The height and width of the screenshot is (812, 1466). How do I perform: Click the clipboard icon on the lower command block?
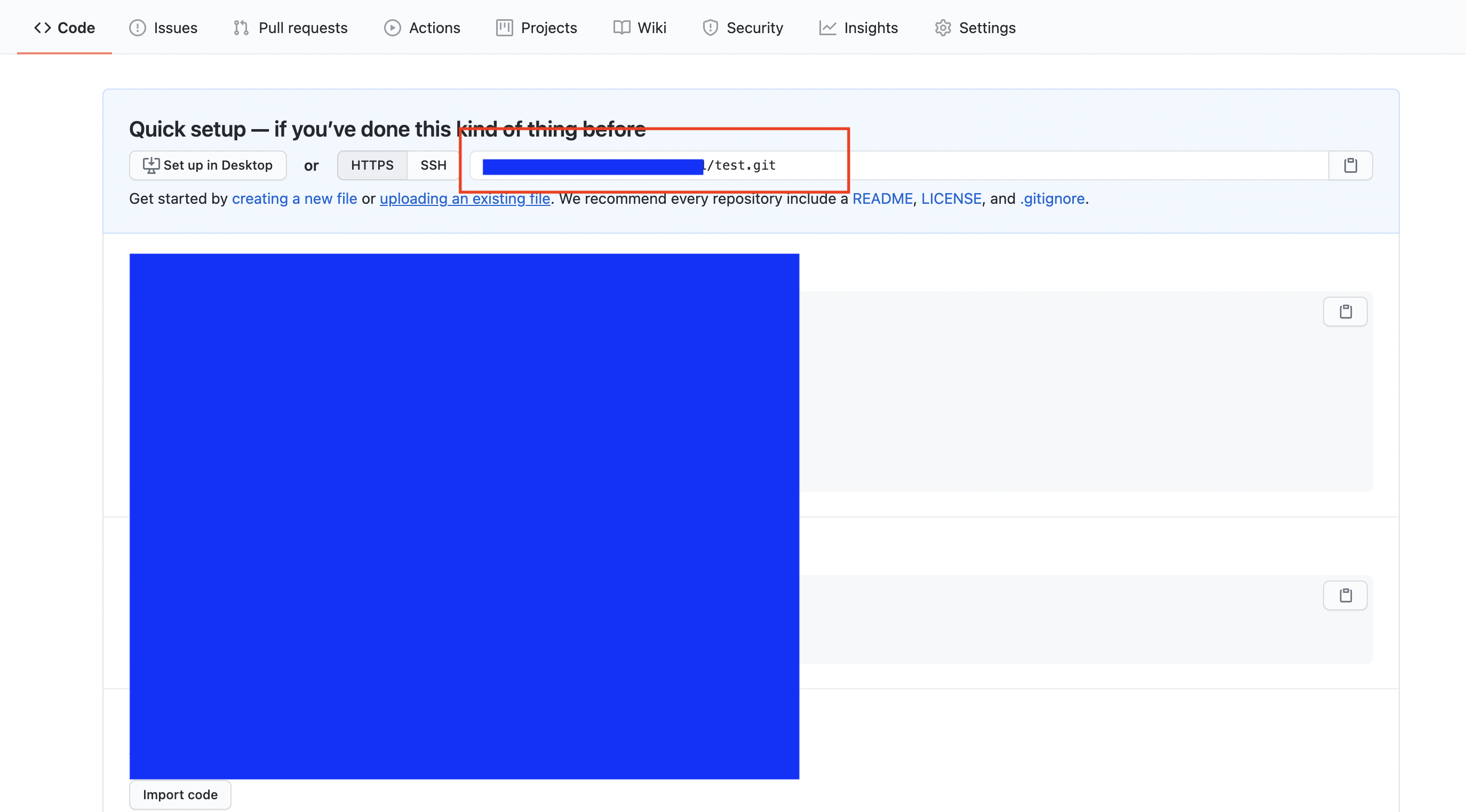click(x=1345, y=595)
